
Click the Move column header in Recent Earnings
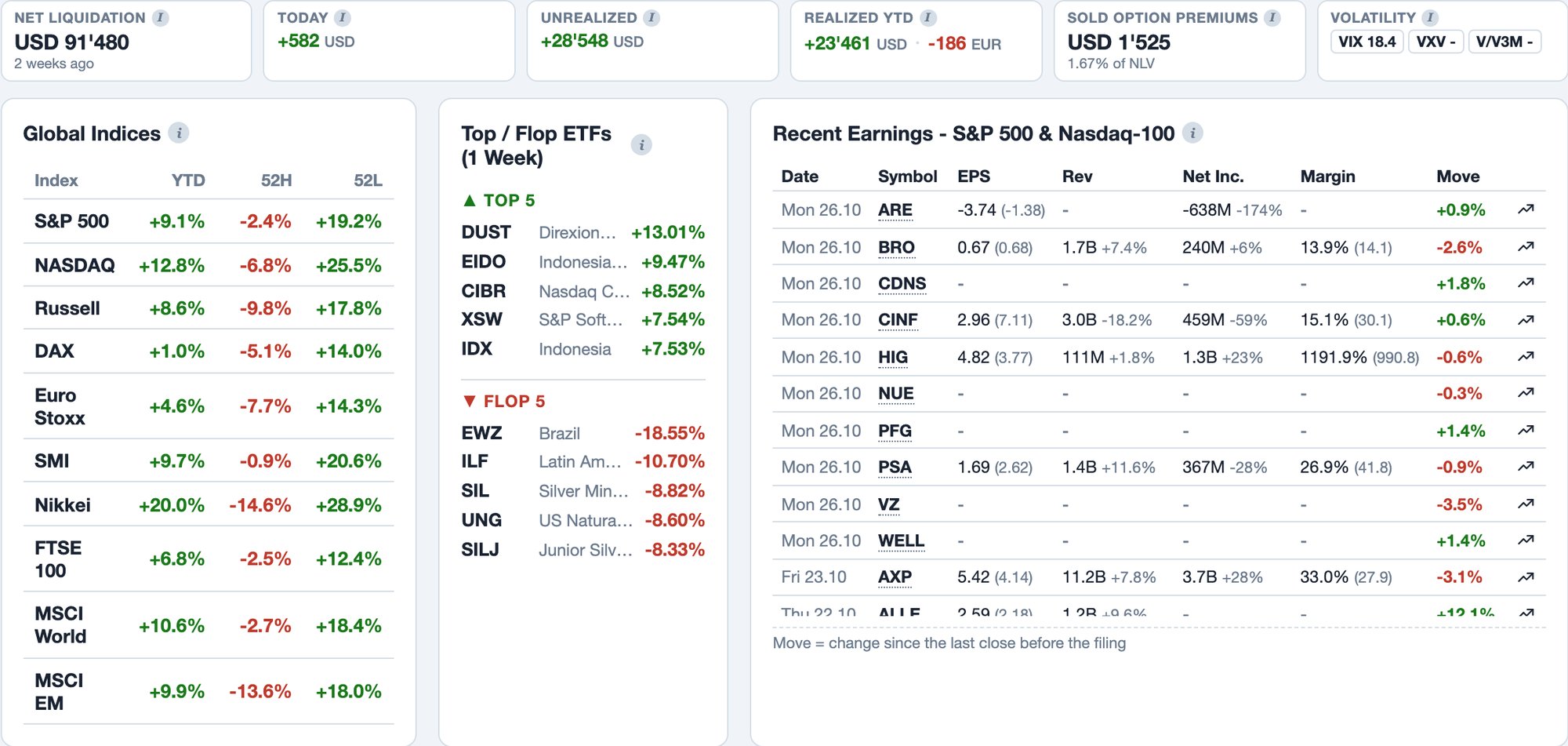click(x=1457, y=176)
